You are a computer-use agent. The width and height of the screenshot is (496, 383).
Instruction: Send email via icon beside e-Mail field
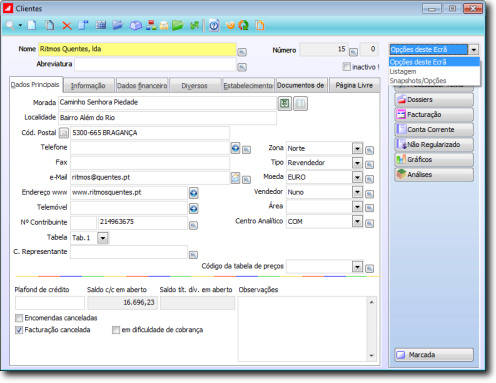coord(235,178)
